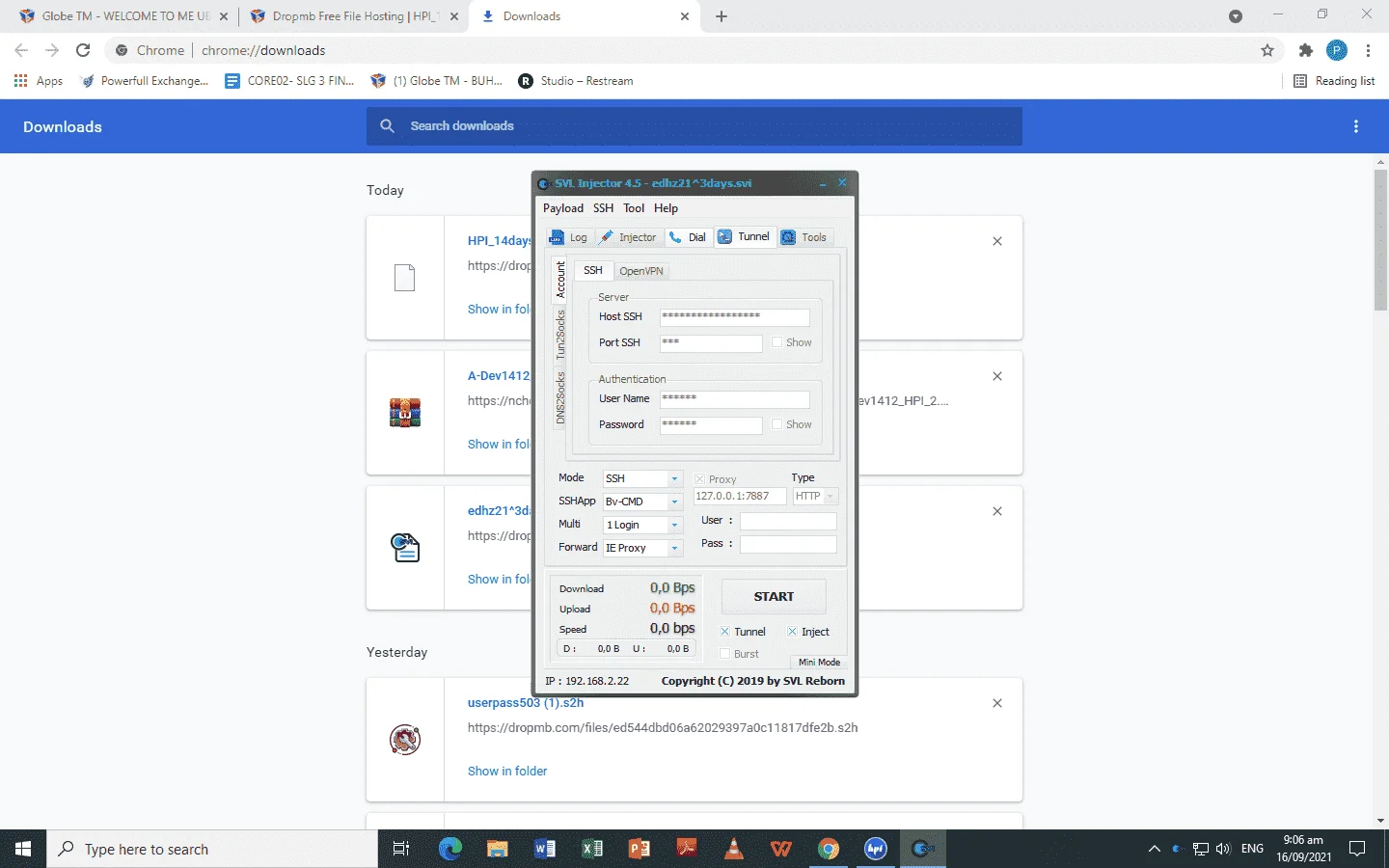The width and height of the screenshot is (1389, 868).
Task: Expand the Forward dropdown showing IE Proxy
Action: tap(674, 548)
